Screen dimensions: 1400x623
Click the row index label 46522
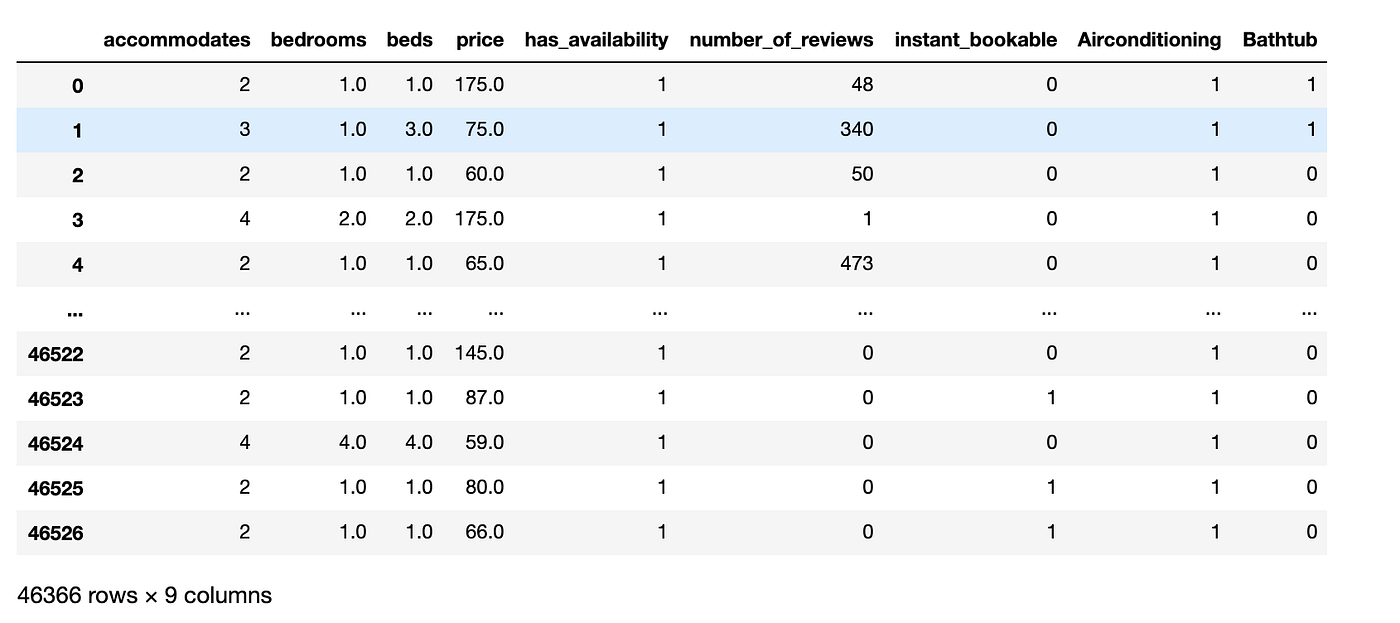(x=56, y=354)
